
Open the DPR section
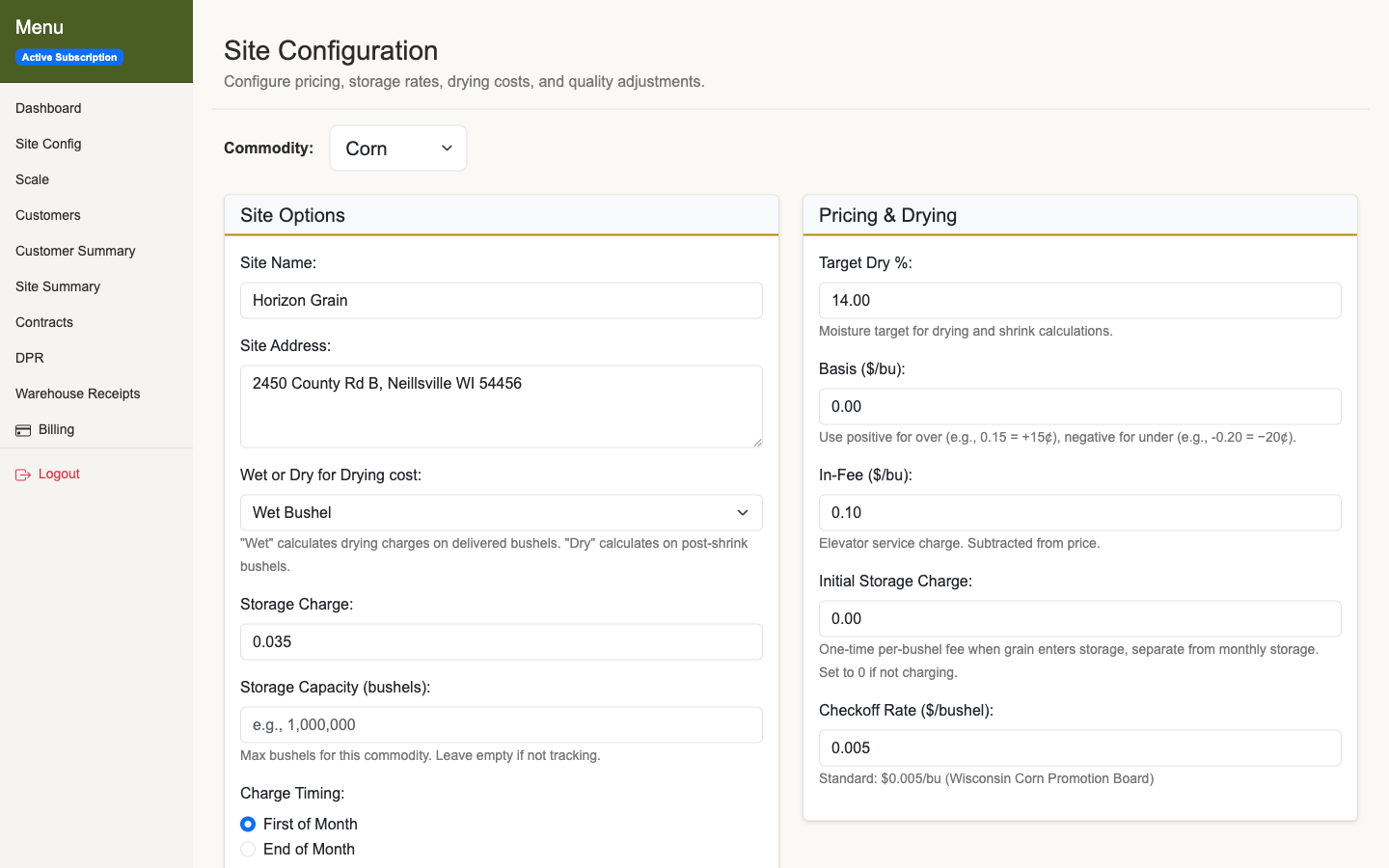[x=27, y=358]
